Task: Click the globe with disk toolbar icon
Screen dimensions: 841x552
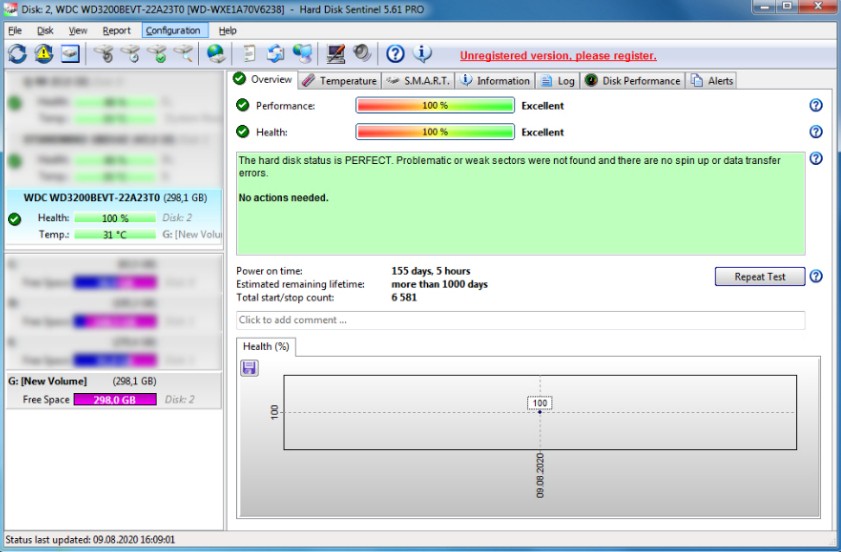Action: click(216, 54)
